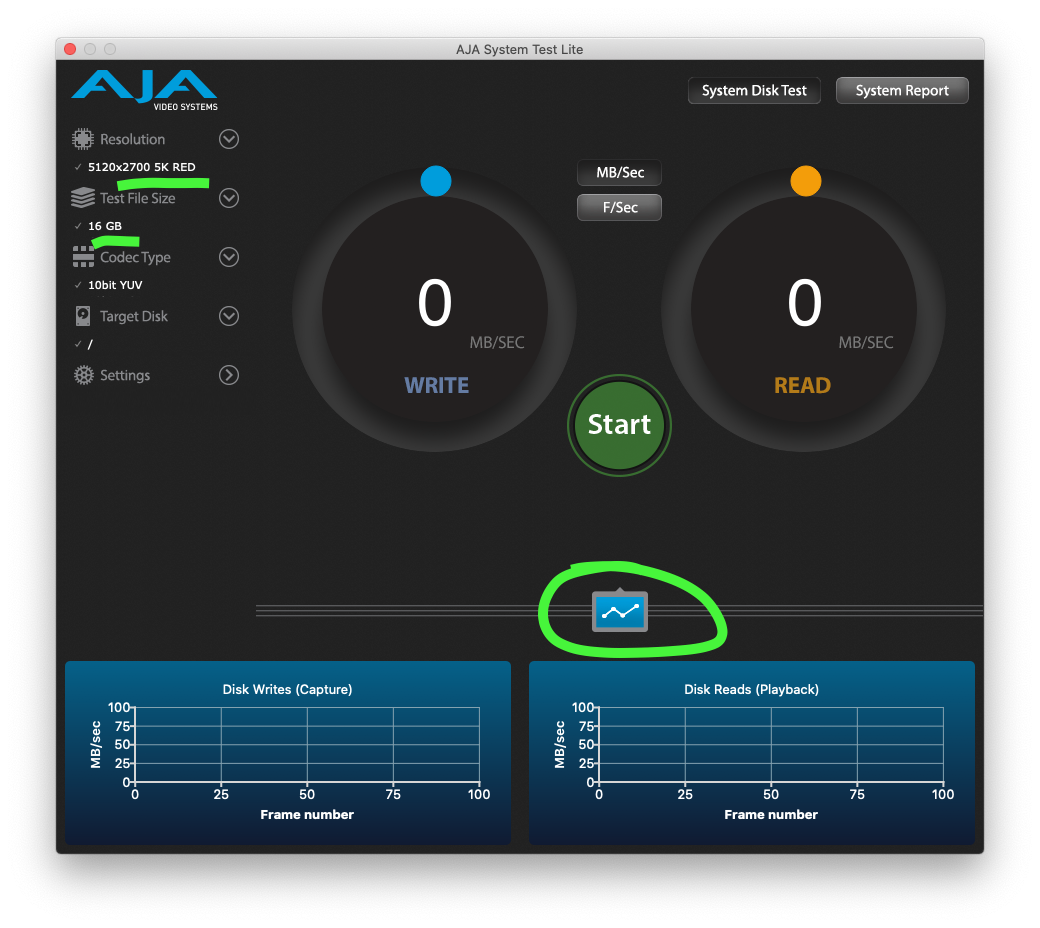The height and width of the screenshot is (928, 1040).
Task: Expand the Codec Type dropdown
Action: click(x=229, y=257)
